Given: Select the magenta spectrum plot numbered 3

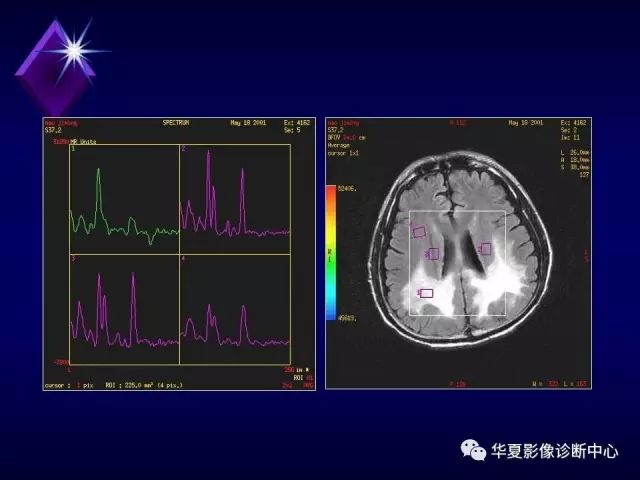Looking at the screenshot, I should tap(124, 309).
